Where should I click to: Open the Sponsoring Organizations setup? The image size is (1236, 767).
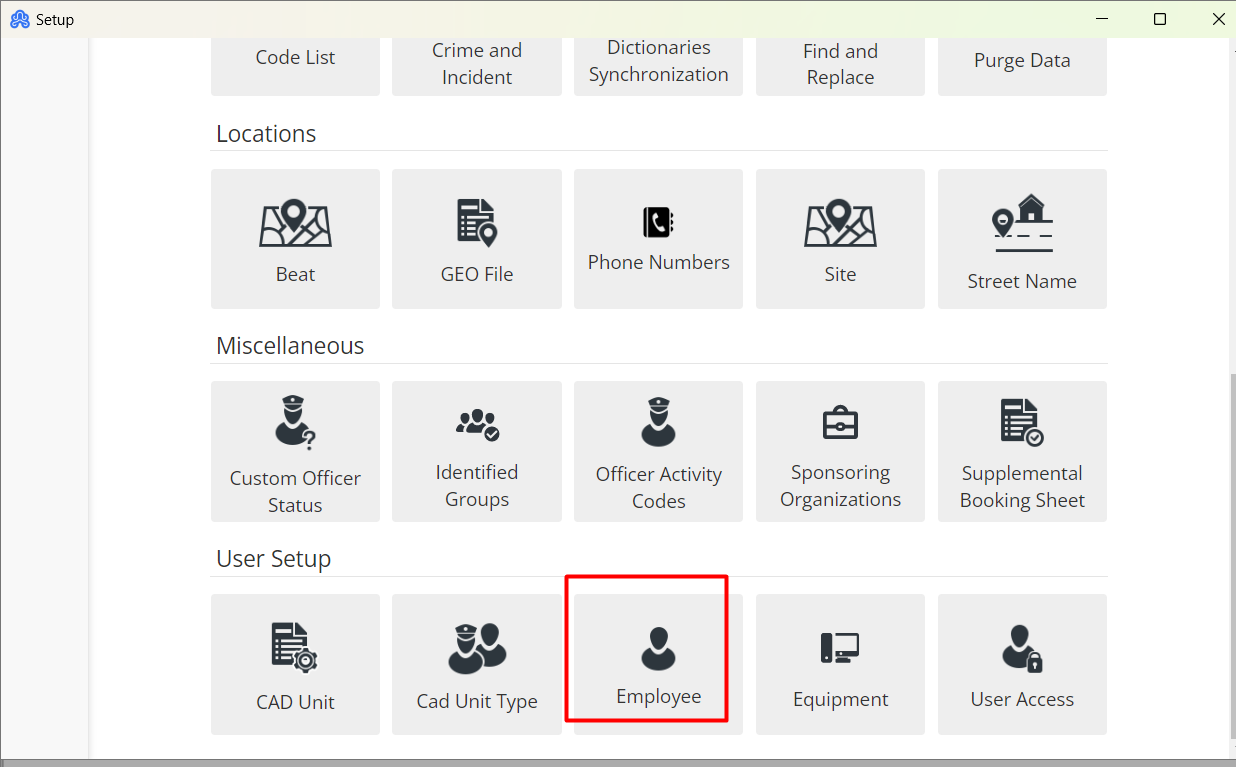click(840, 451)
